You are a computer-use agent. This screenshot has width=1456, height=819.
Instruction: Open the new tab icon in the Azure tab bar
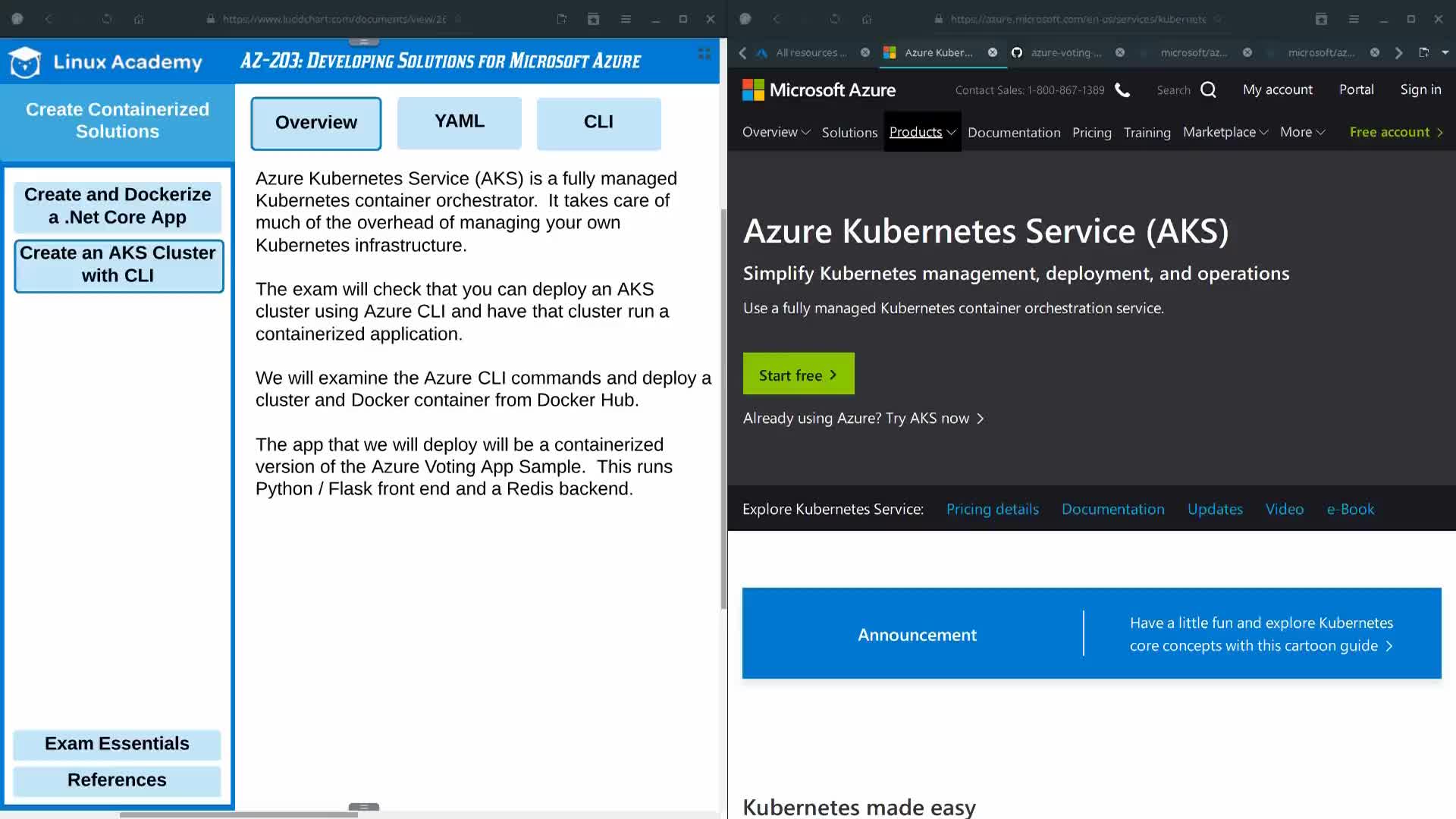(1423, 52)
